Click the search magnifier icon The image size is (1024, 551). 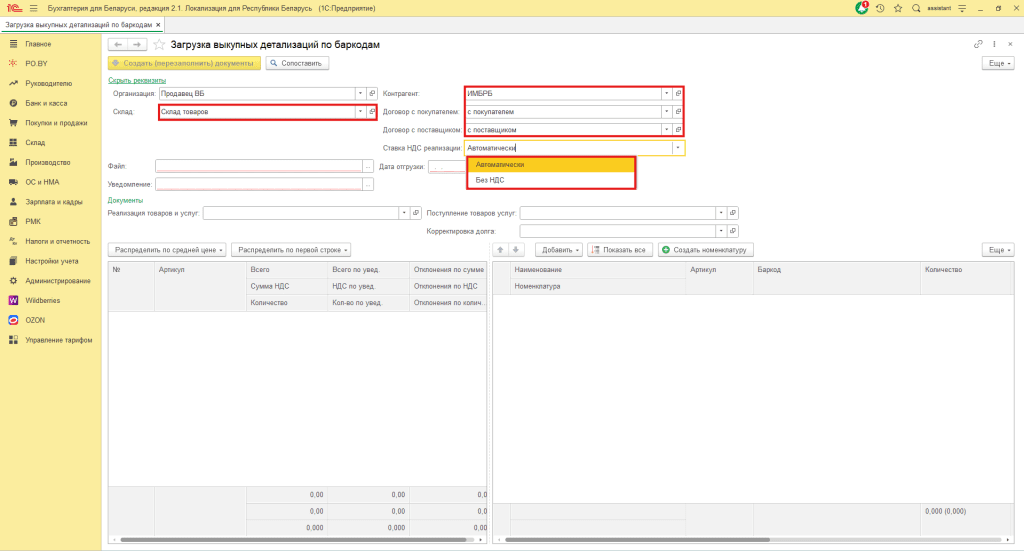pyautogui.click(x=916, y=8)
